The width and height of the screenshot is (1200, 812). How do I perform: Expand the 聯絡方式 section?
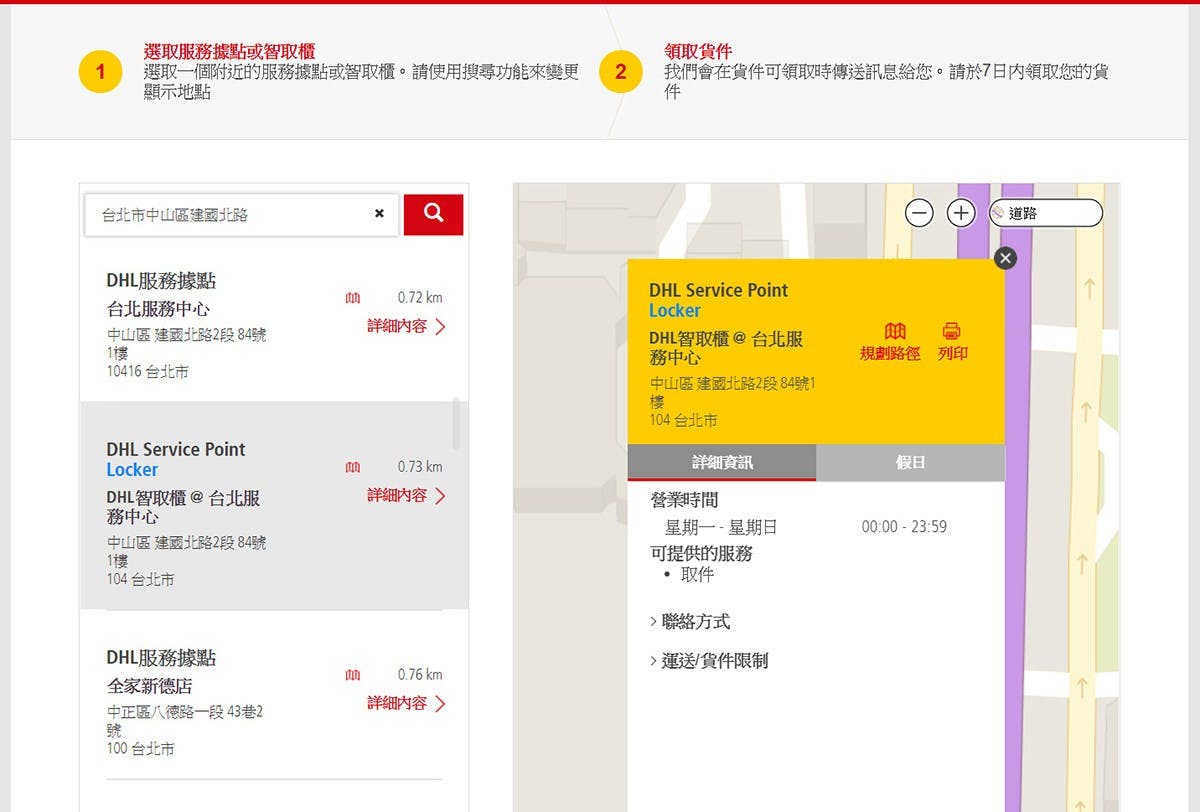(x=690, y=622)
